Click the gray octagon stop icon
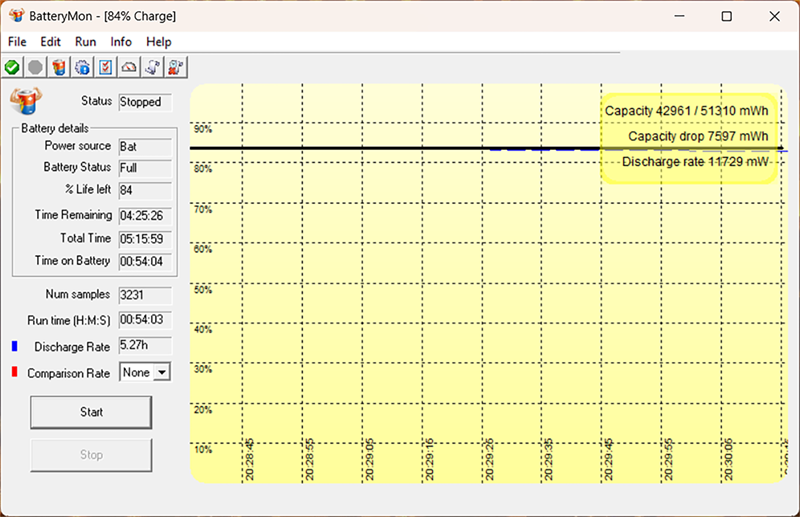 pyautogui.click(x=35, y=67)
